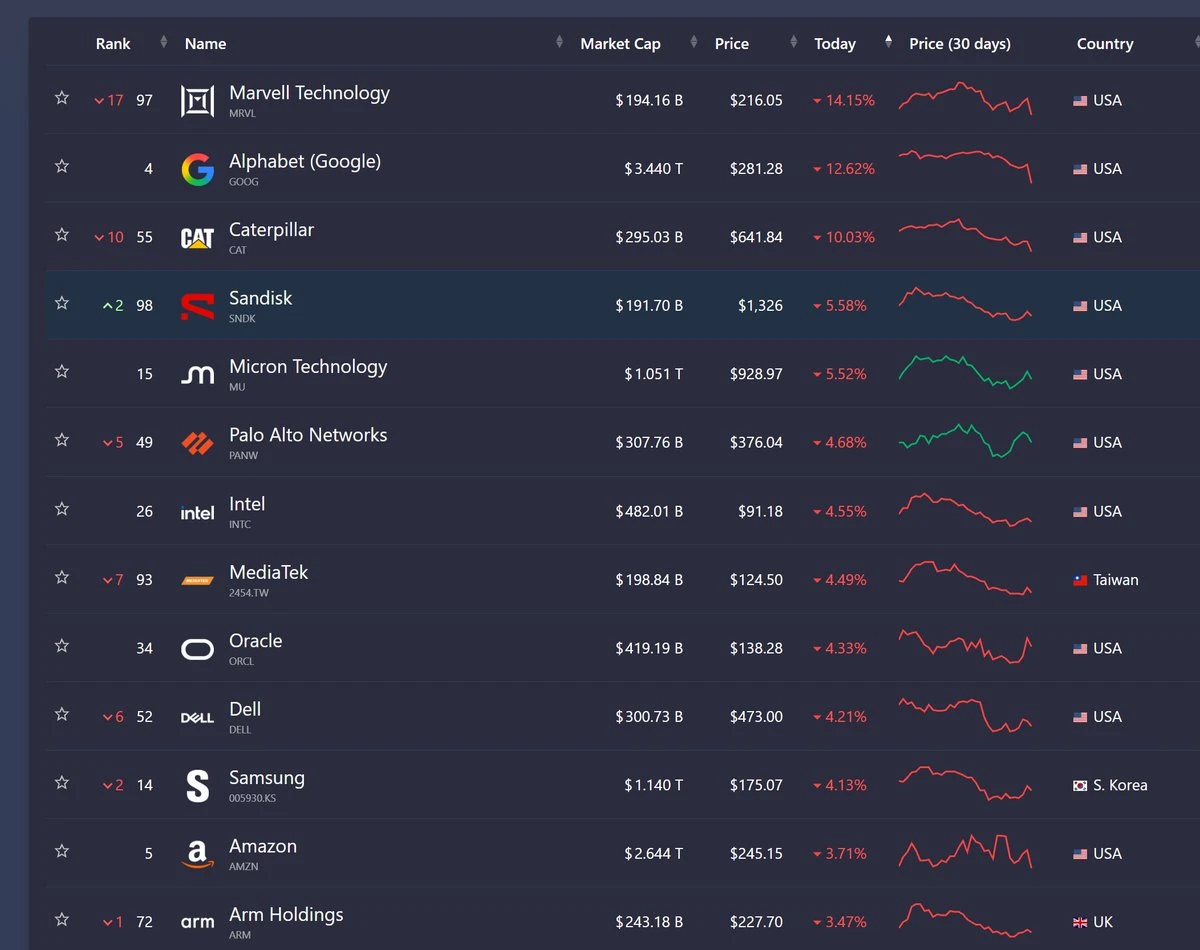Click the Sandisk logo icon
The width and height of the screenshot is (1200, 950).
(x=197, y=306)
